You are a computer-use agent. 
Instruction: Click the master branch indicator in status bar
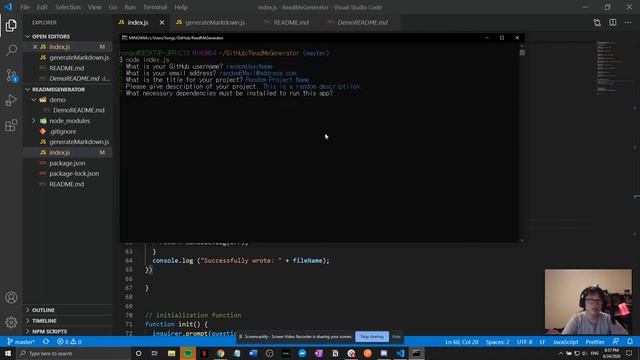(21, 342)
